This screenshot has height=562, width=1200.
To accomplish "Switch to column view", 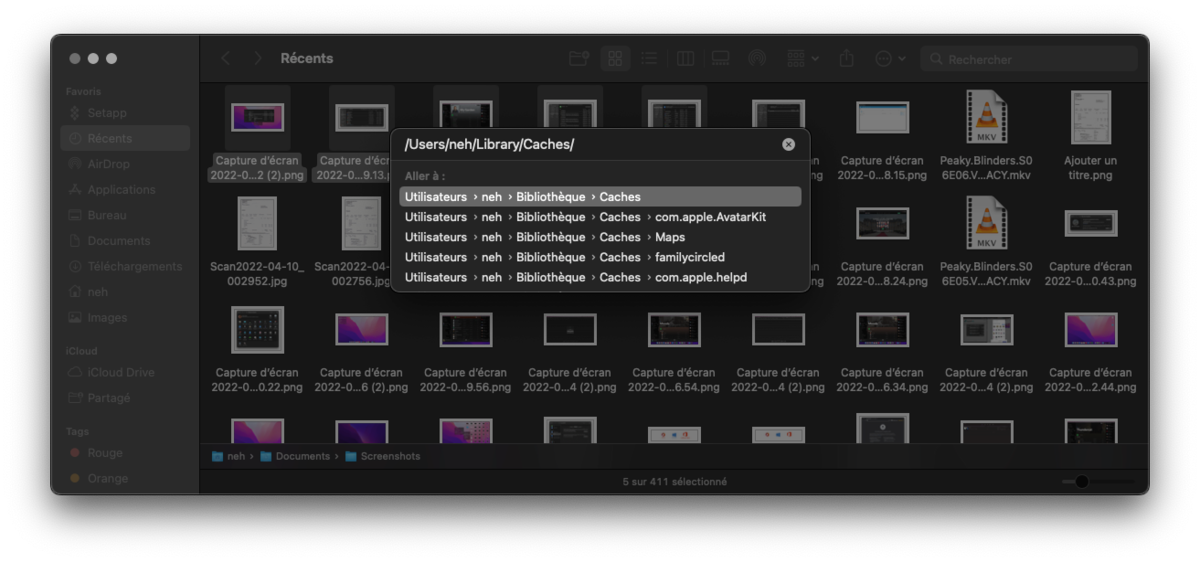I will tap(685, 59).
